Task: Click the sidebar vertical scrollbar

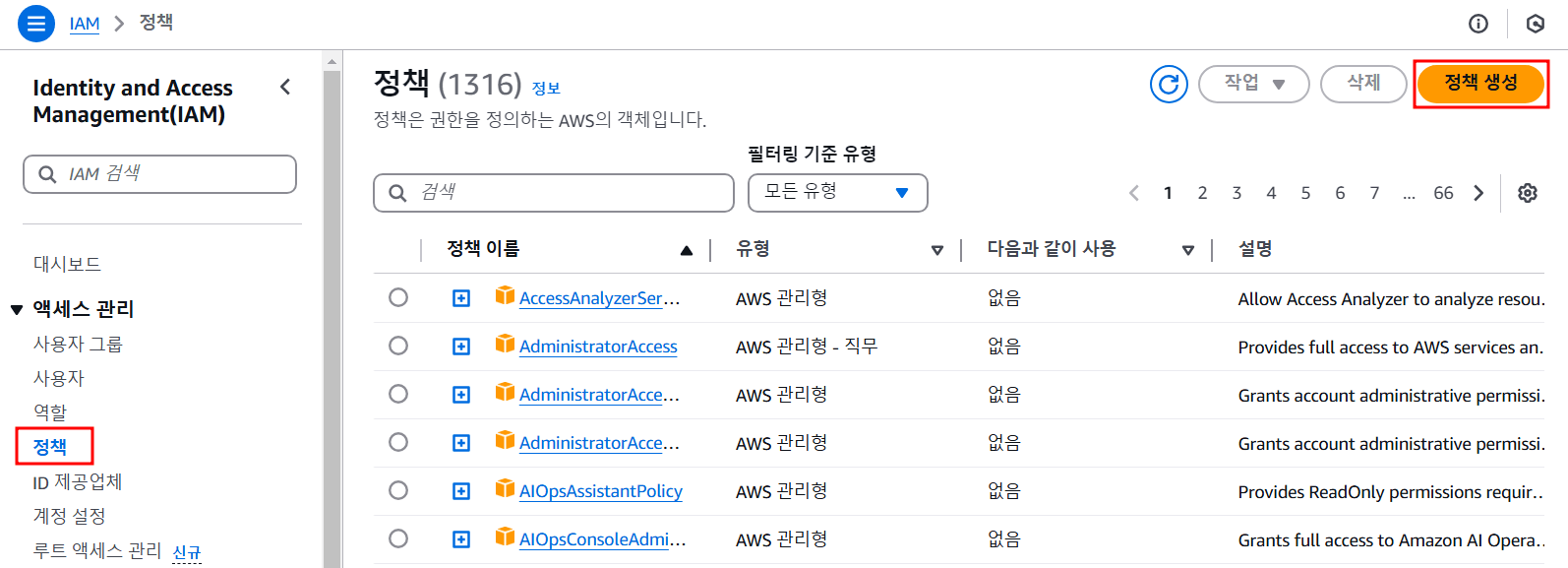Action: tap(332, 295)
